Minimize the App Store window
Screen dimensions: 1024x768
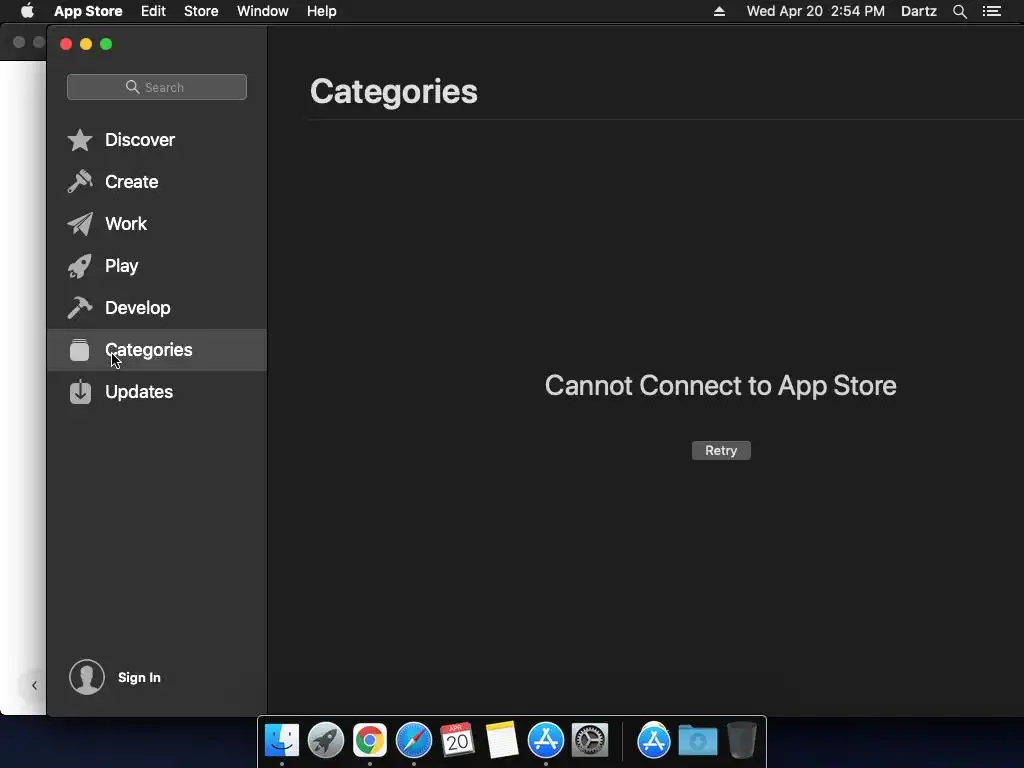tap(86, 44)
